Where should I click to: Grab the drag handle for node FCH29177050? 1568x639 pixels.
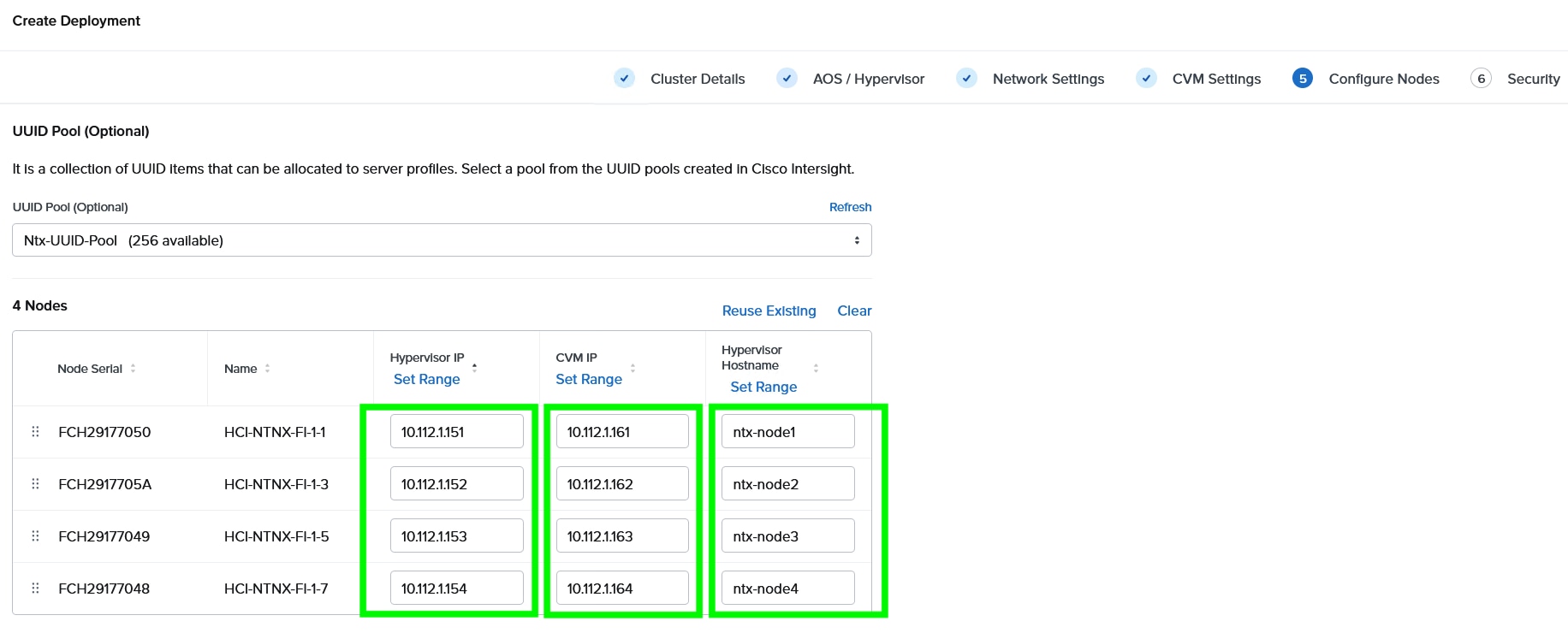click(x=35, y=432)
